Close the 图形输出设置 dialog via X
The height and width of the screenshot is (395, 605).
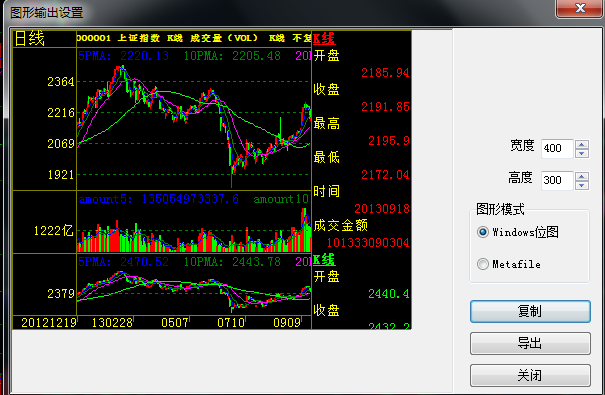tap(580, 8)
